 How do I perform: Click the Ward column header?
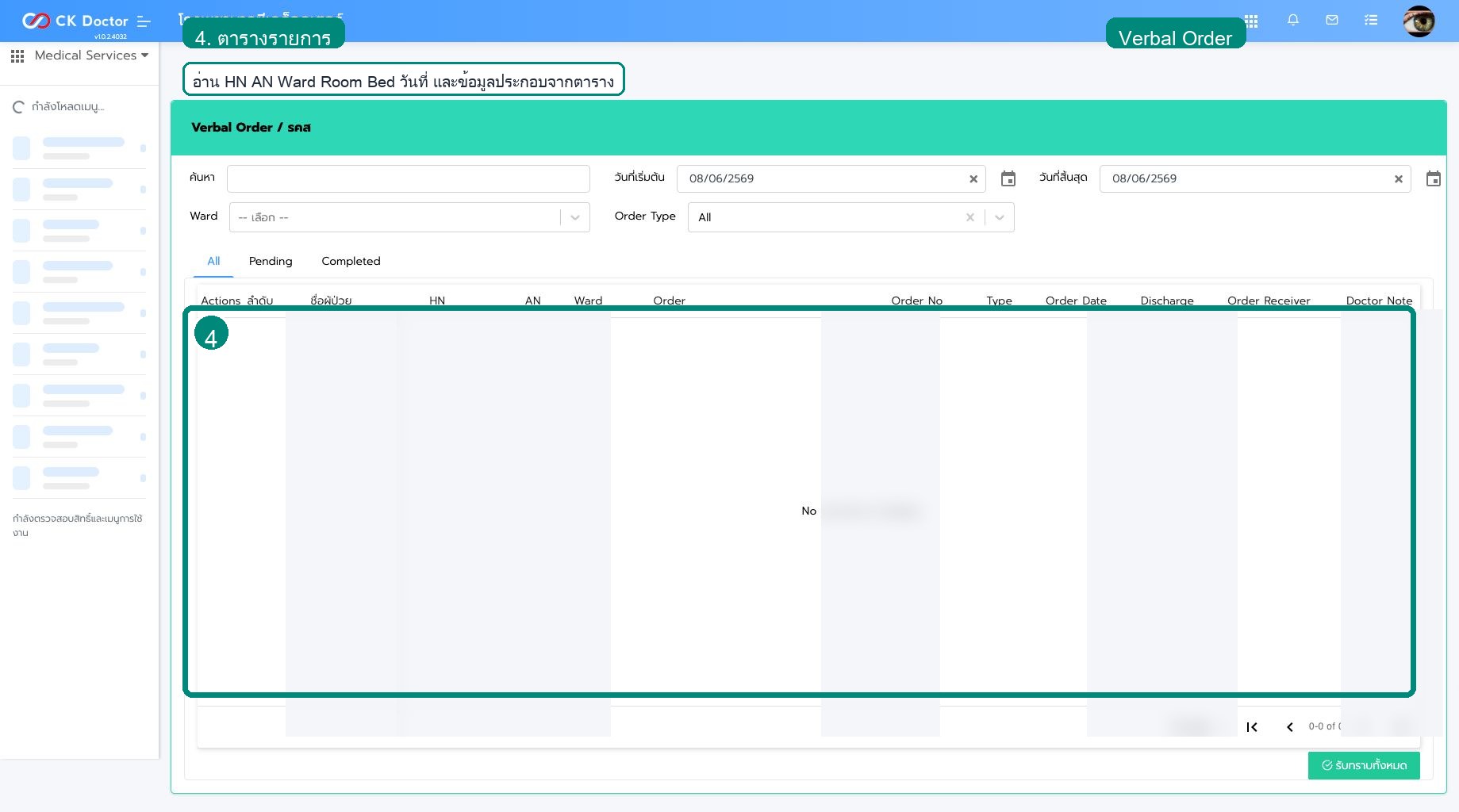[588, 301]
